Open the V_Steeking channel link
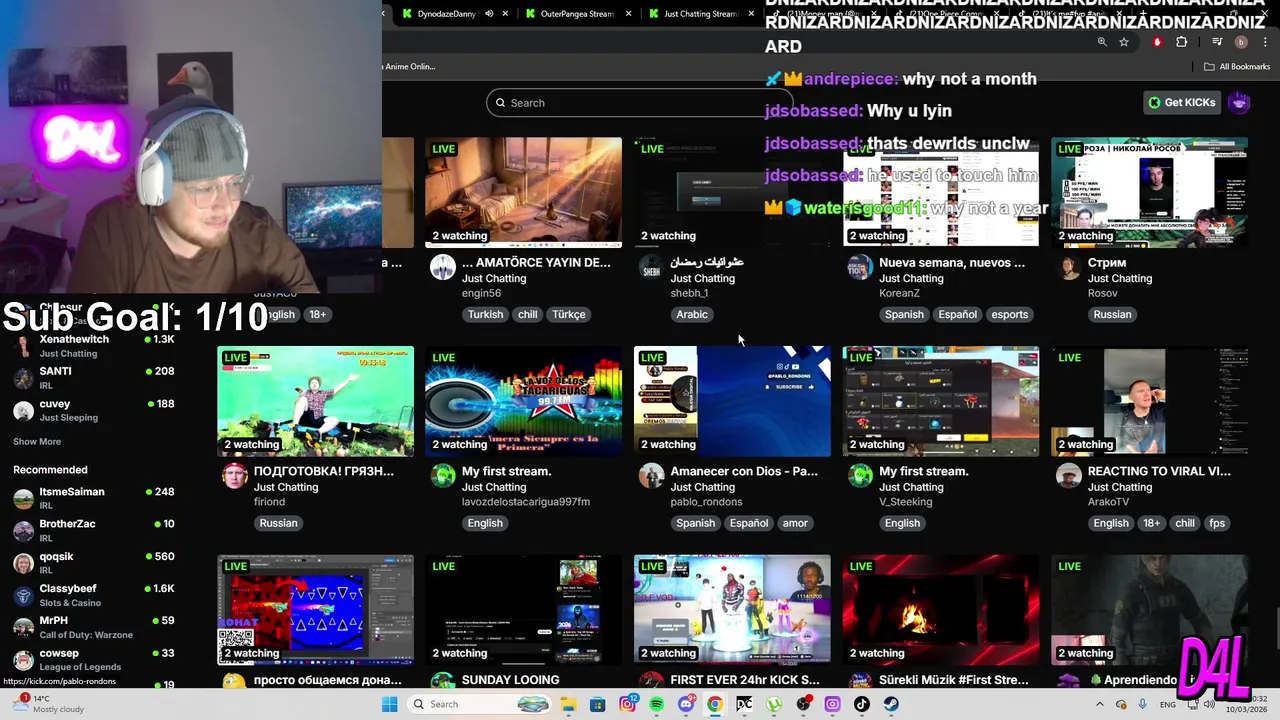 (905, 502)
